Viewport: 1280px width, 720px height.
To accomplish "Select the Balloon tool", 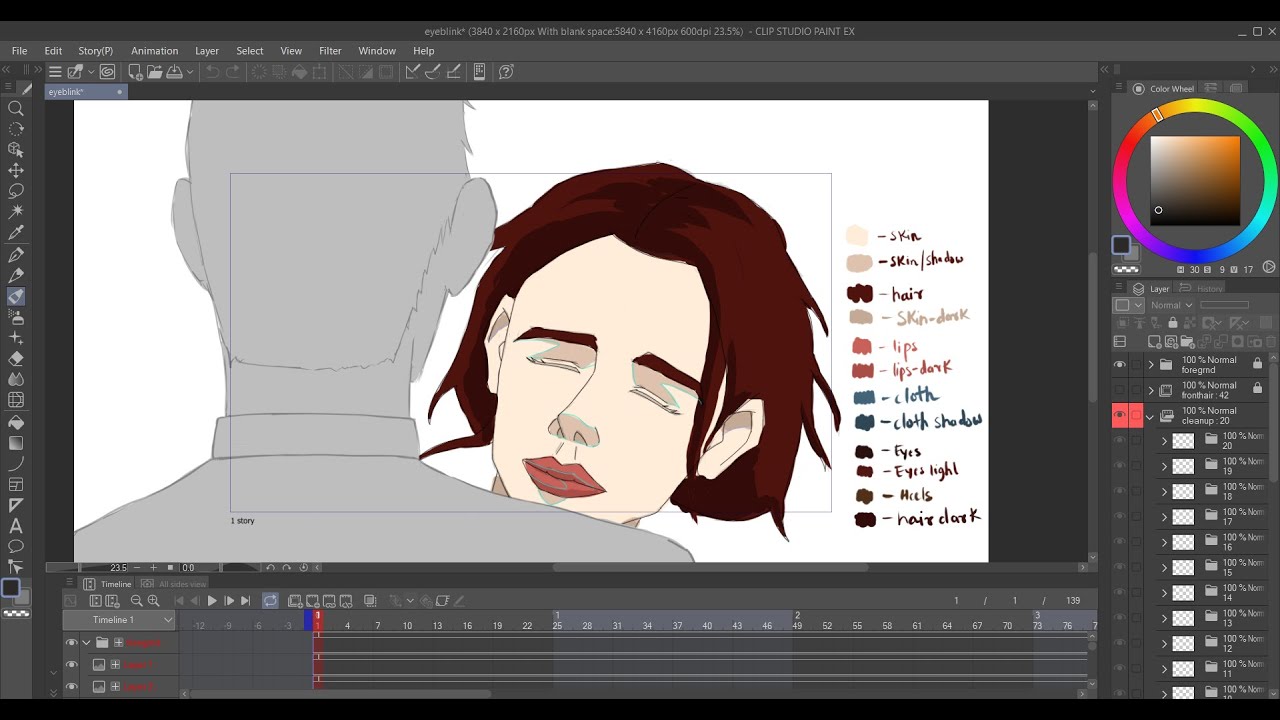I will (16, 547).
